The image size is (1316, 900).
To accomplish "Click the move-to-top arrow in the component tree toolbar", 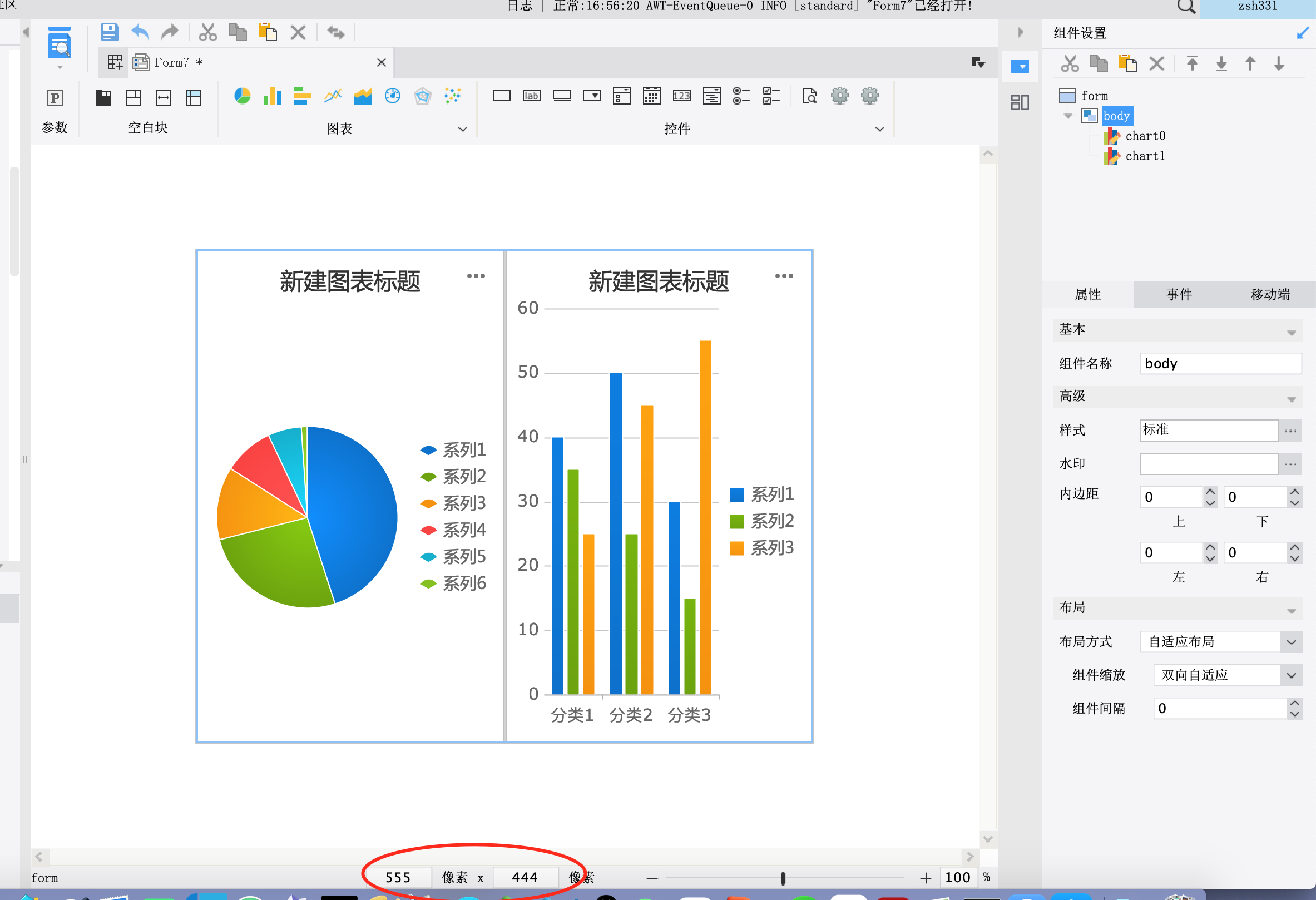I will coord(1192,63).
